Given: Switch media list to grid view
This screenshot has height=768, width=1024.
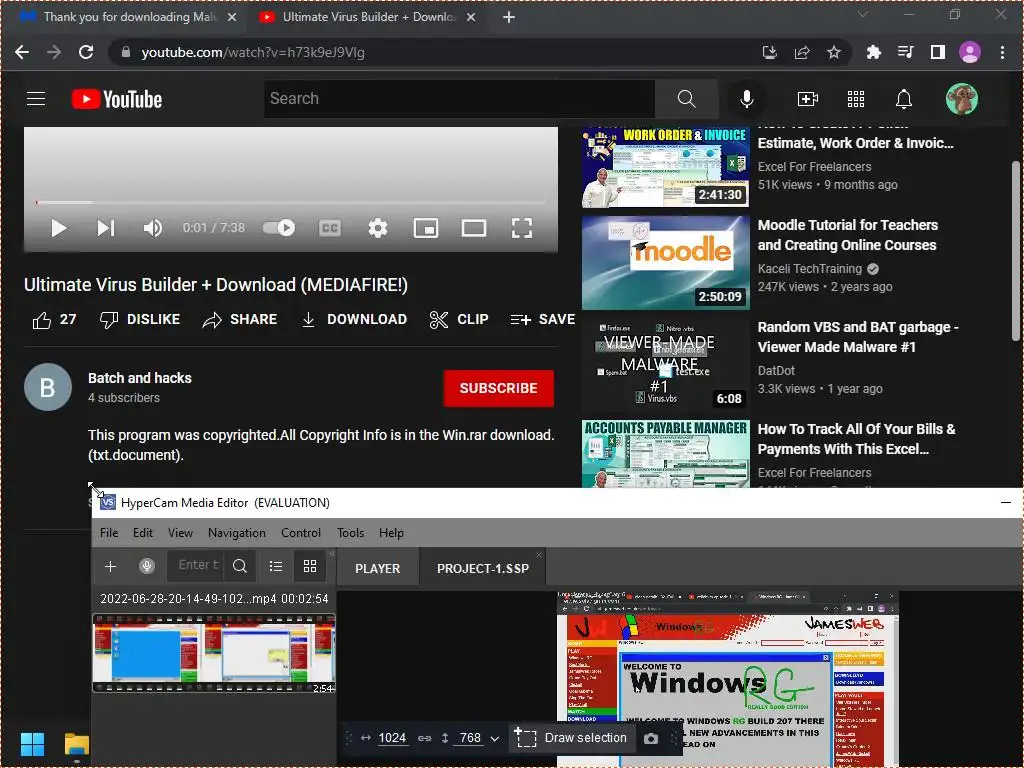Looking at the screenshot, I should (x=310, y=566).
